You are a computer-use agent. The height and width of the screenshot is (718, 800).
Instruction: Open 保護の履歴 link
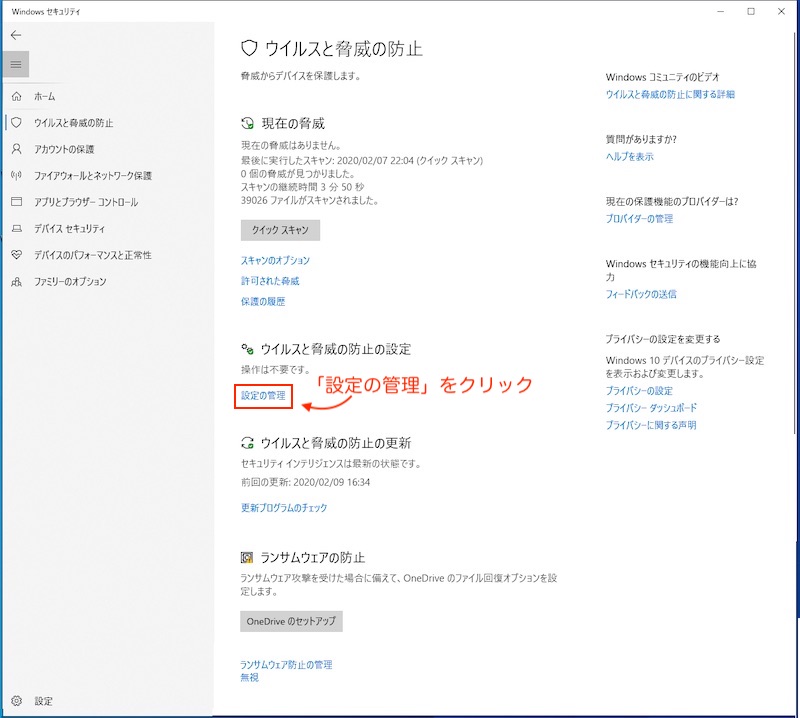pos(263,302)
